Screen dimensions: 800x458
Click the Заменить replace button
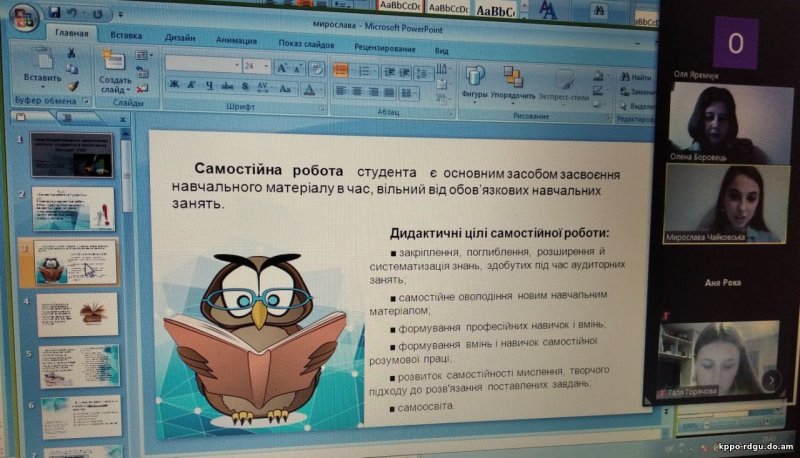coord(637,92)
